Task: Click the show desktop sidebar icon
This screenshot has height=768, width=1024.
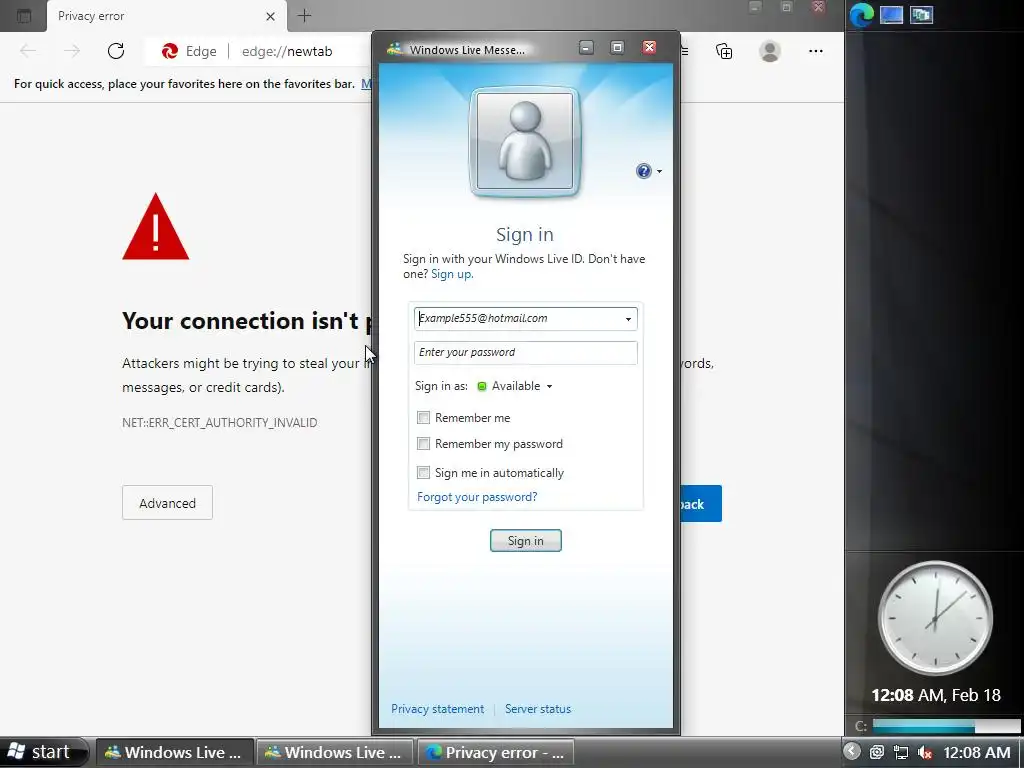Action: pyautogui.click(x=891, y=14)
